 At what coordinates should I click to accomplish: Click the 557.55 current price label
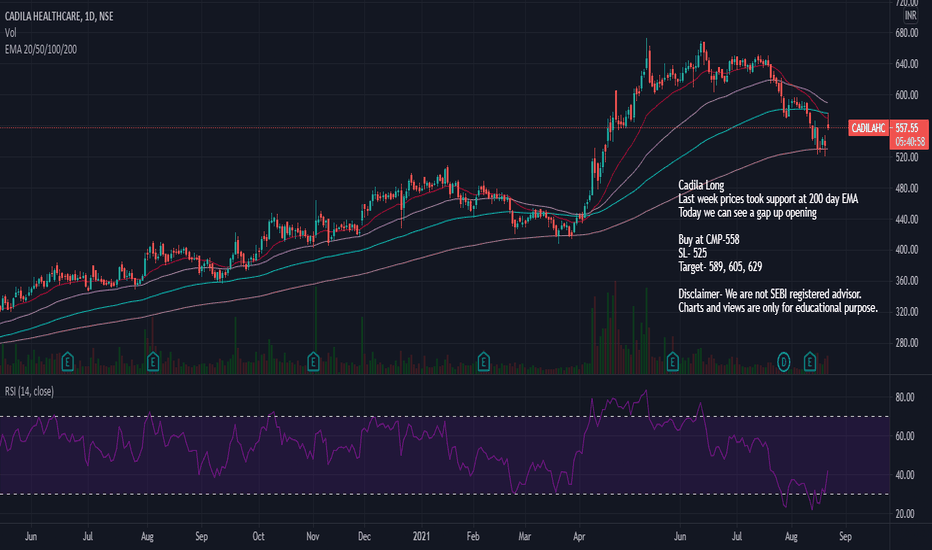pos(907,128)
